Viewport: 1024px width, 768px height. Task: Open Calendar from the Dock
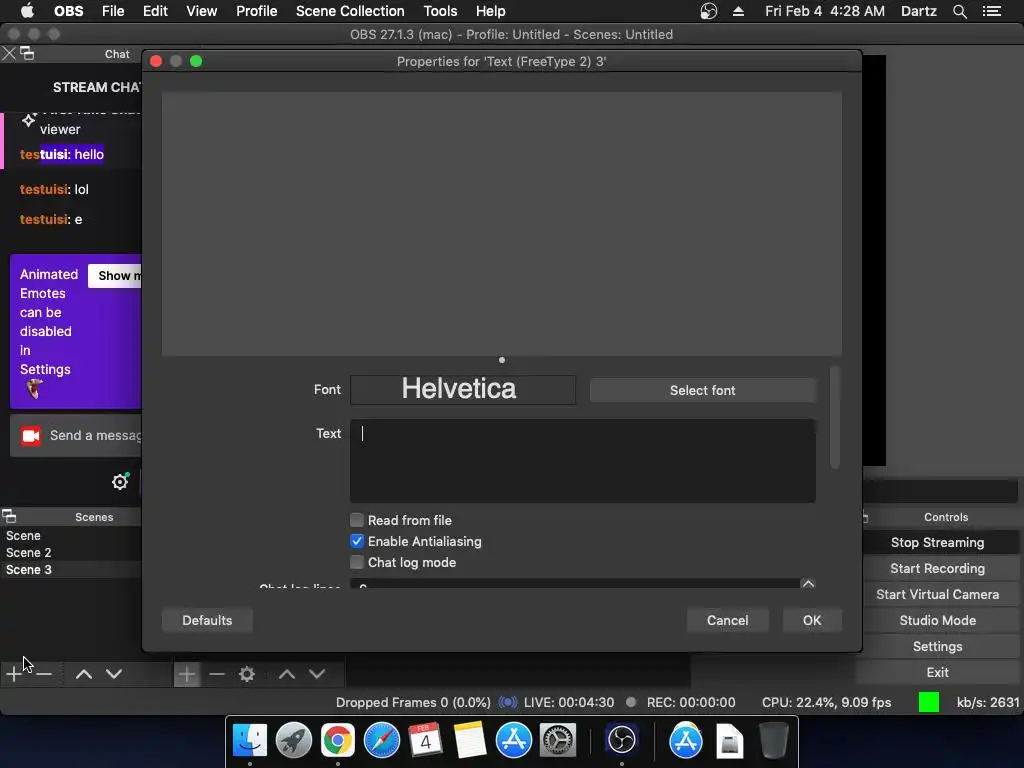pos(425,741)
